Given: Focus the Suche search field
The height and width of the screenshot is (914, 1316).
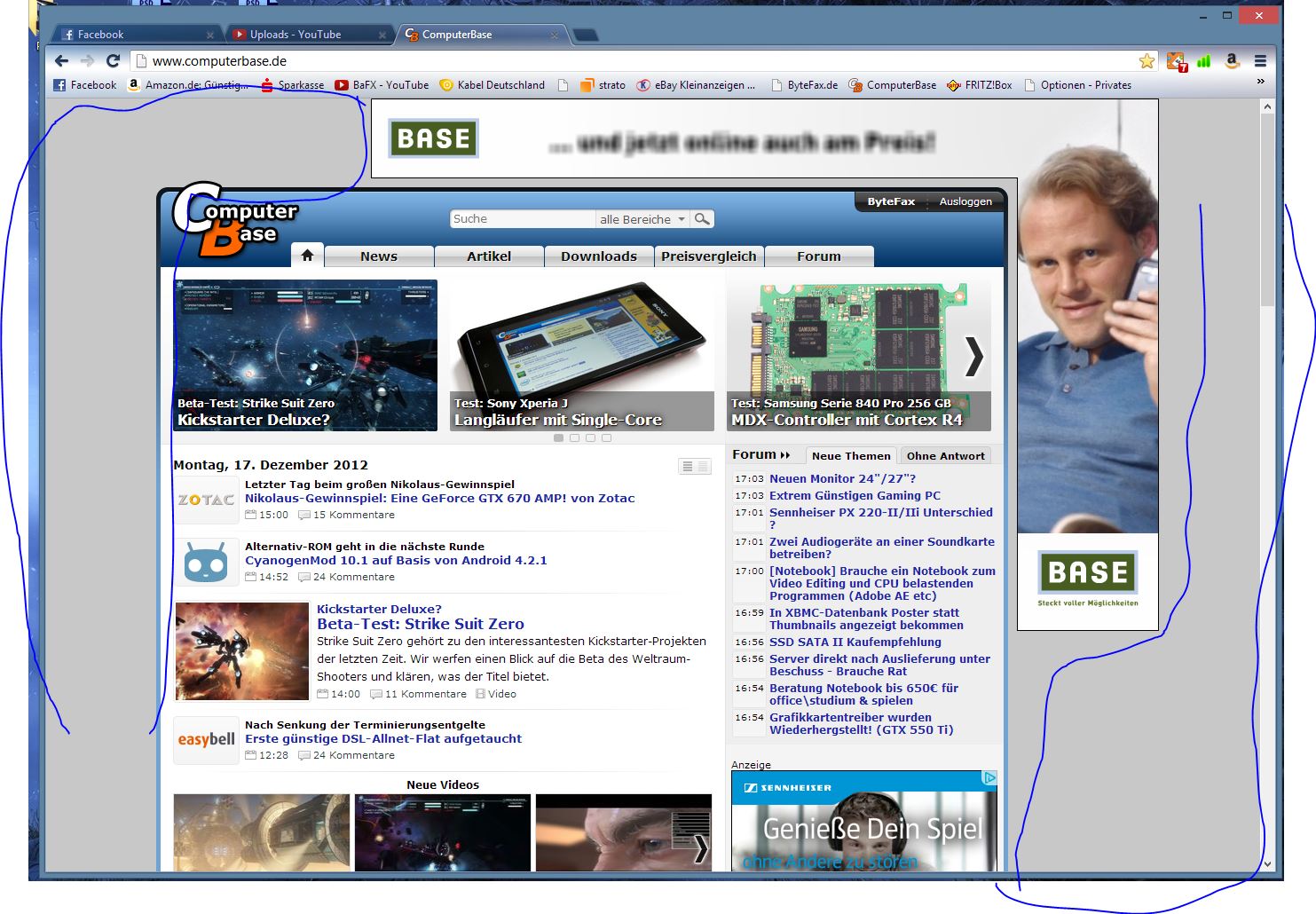Looking at the screenshot, I should coord(523,219).
